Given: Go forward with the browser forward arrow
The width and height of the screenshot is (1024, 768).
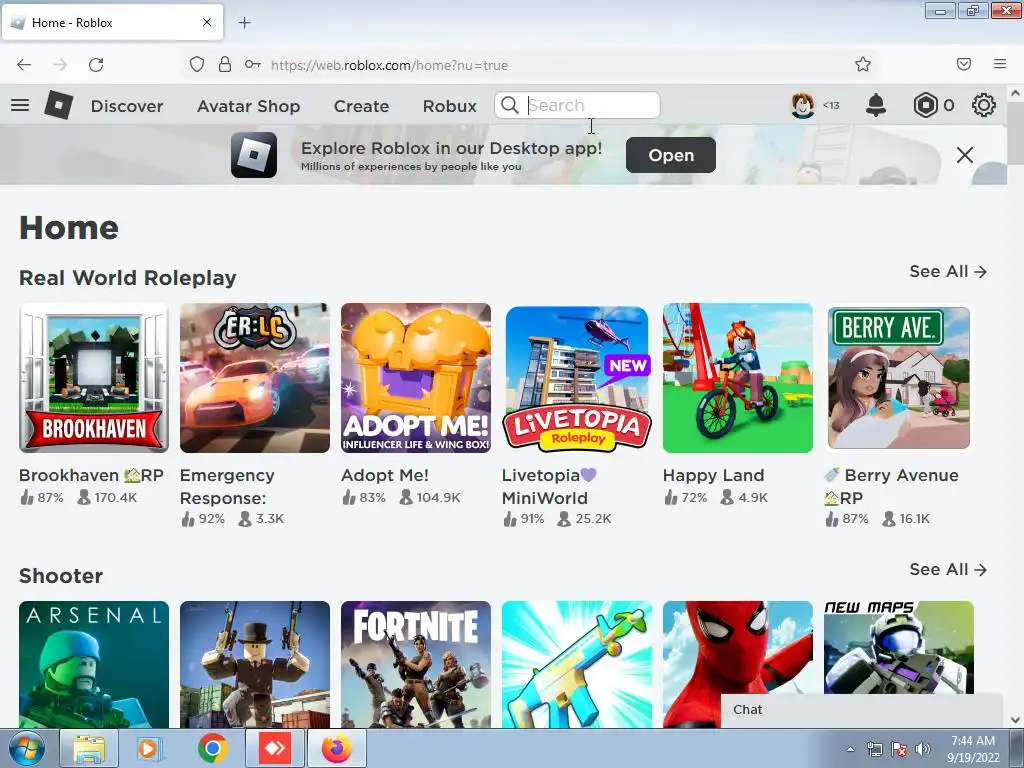Looking at the screenshot, I should click(60, 65).
